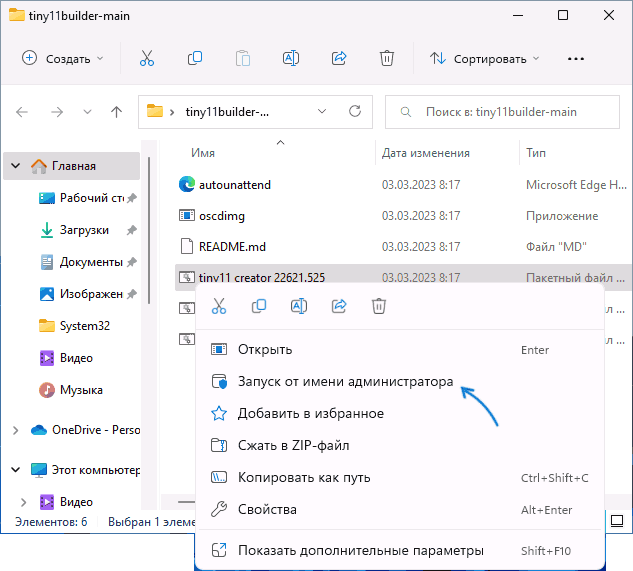The height and width of the screenshot is (571, 633).
Task: Expand the Видео node under Этот компьютер
Action: (23, 502)
